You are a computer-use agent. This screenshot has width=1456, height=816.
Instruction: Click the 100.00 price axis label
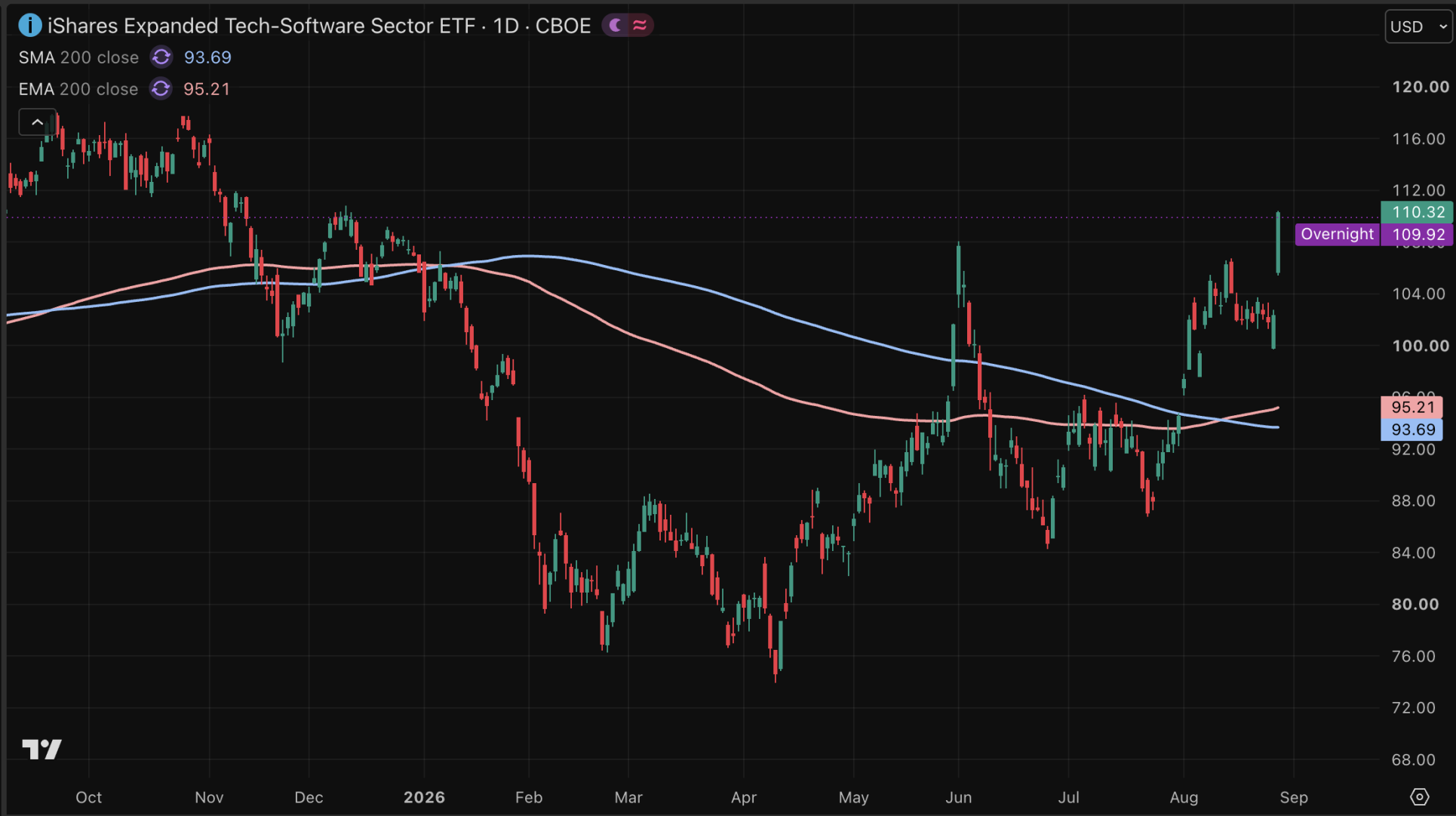point(1420,346)
